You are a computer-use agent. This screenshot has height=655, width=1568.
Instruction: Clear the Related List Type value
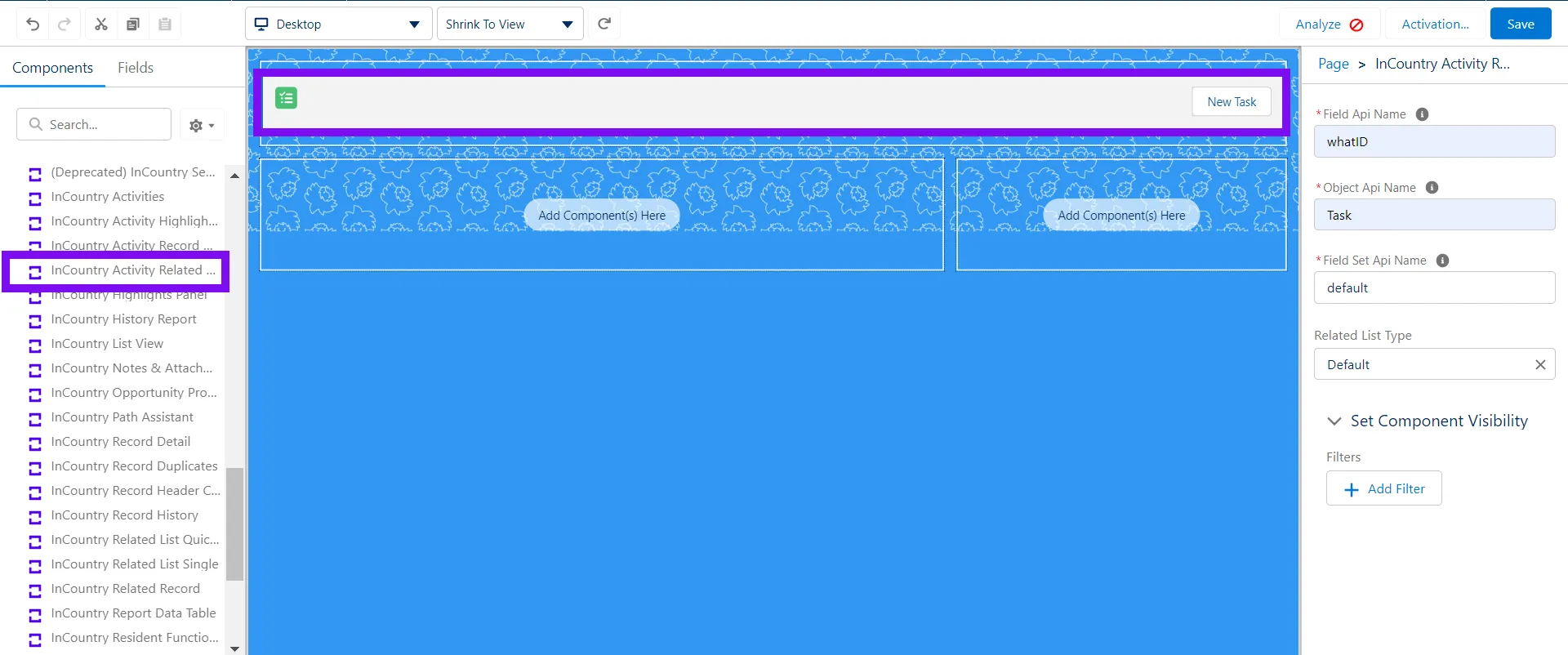click(1540, 365)
